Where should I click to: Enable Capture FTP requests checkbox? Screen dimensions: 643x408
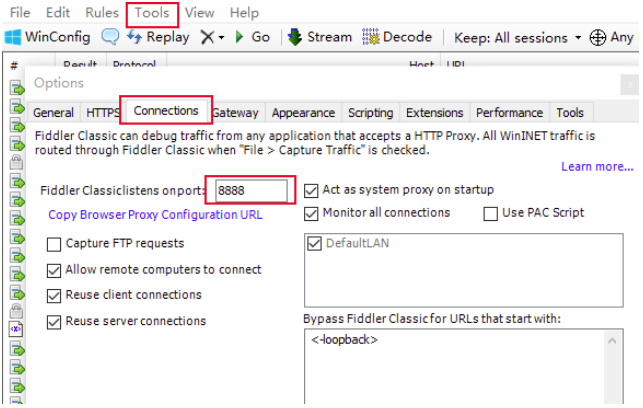click(54, 244)
